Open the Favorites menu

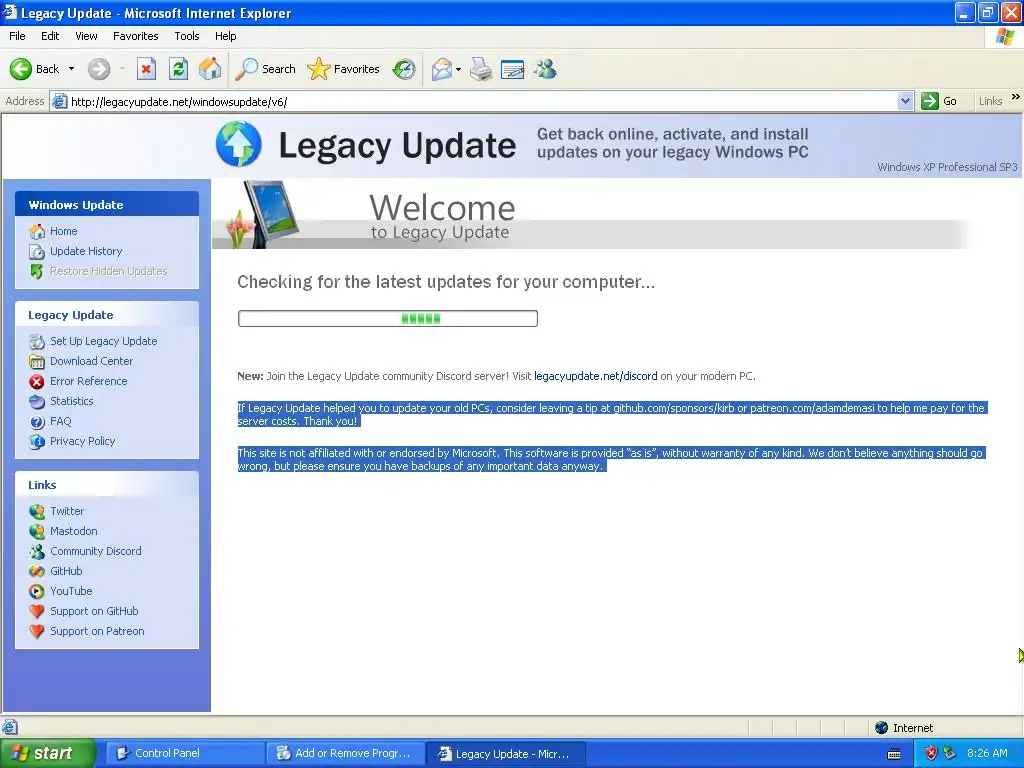click(x=136, y=36)
